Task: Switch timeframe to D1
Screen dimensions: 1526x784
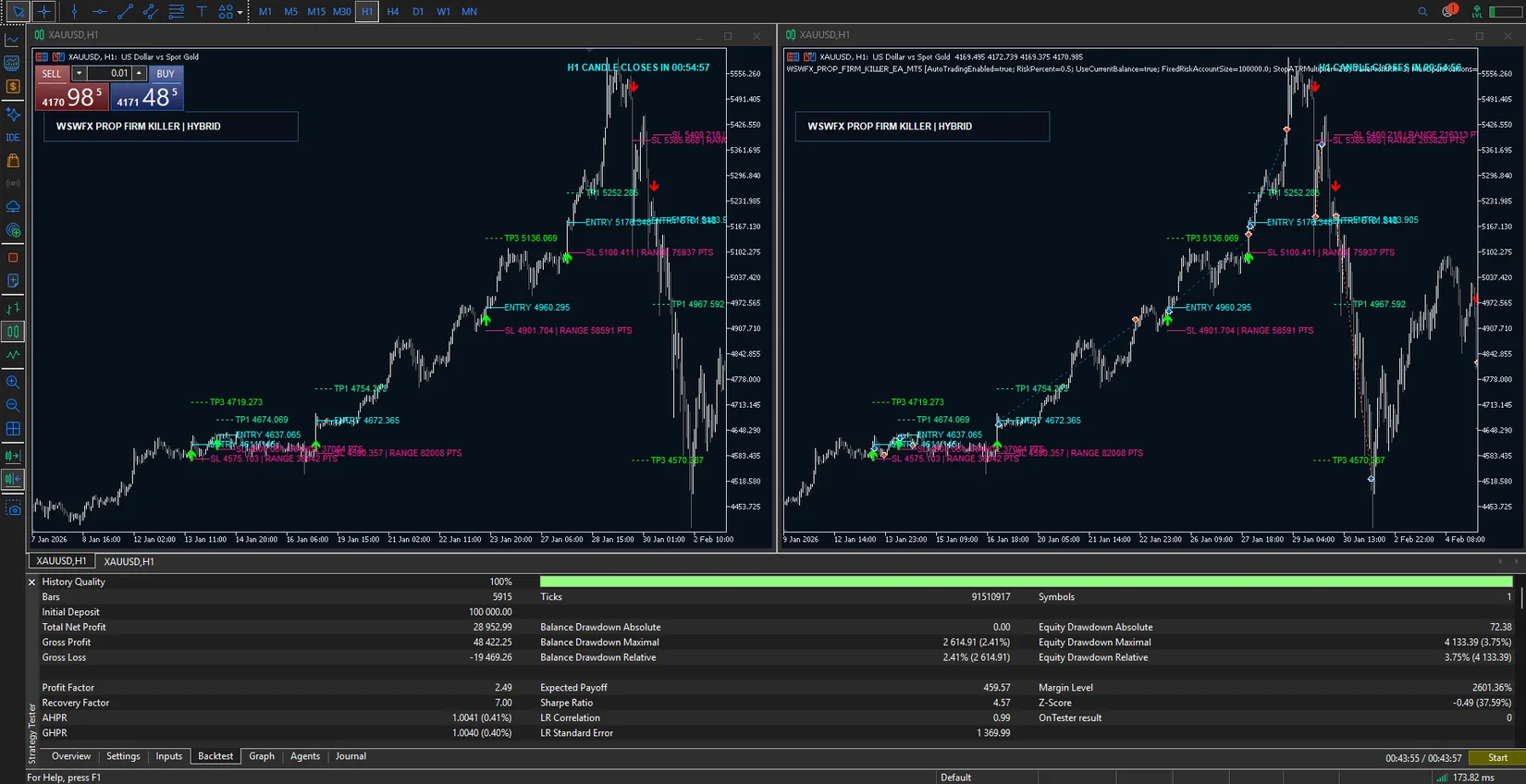Action: click(x=418, y=12)
